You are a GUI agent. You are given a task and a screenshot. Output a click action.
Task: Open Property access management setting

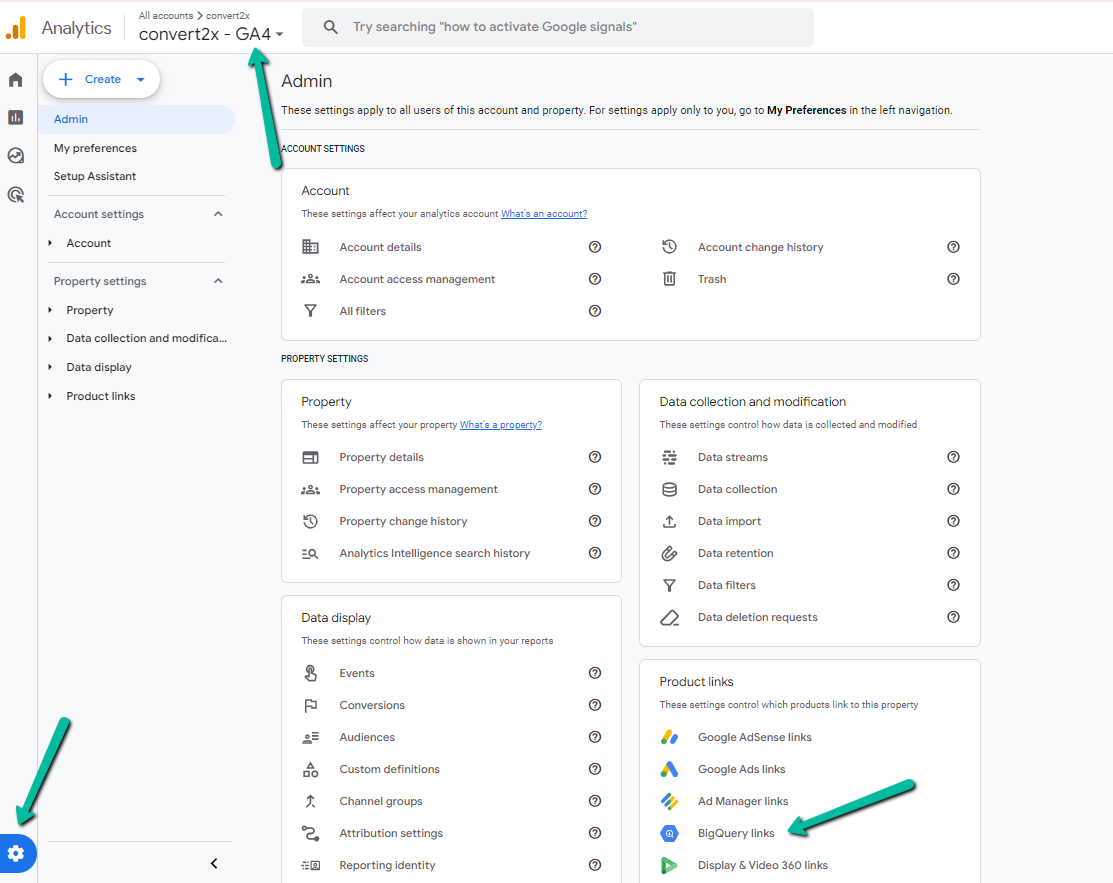pos(418,489)
